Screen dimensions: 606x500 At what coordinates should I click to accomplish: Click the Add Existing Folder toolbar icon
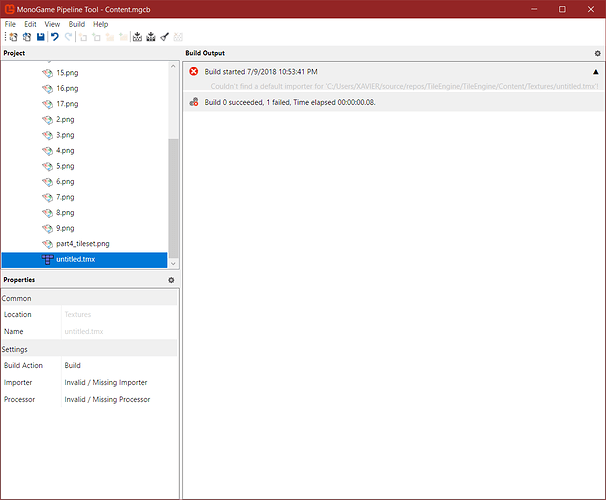point(123,37)
